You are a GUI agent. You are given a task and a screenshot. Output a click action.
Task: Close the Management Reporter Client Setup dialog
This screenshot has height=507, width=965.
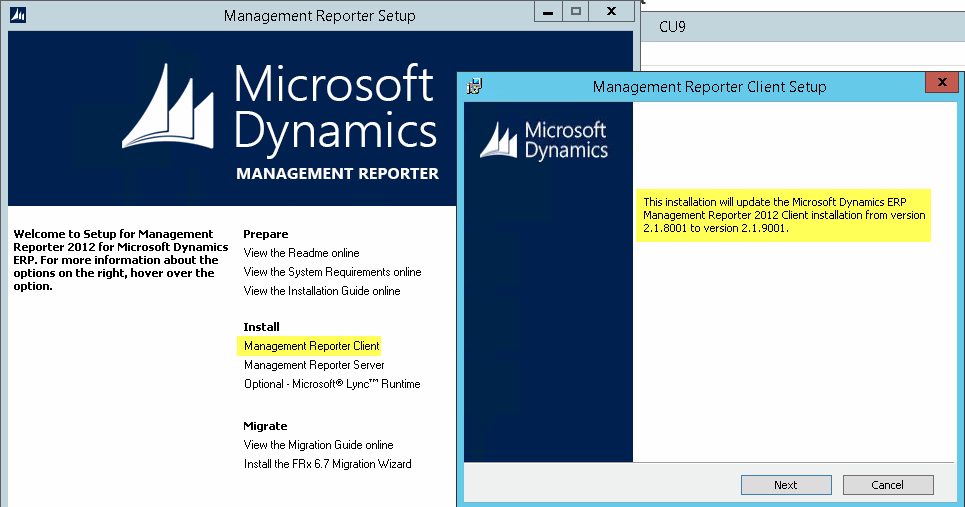click(x=942, y=82)
